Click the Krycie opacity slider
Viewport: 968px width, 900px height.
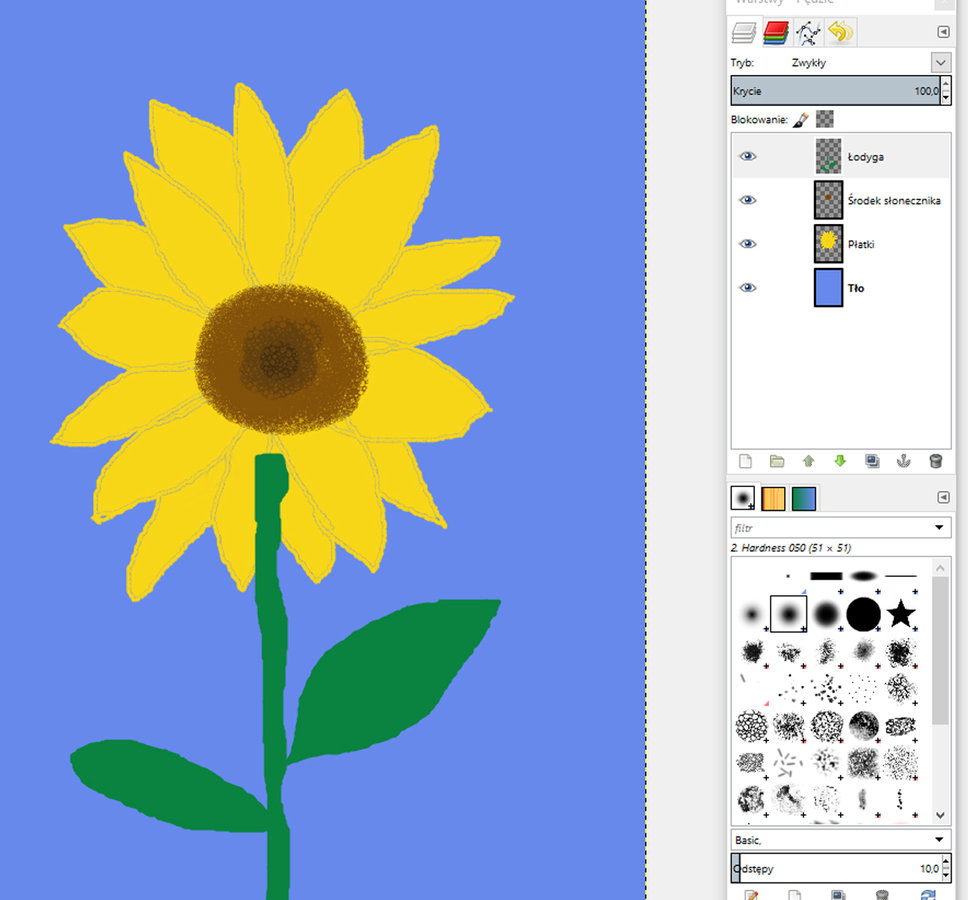point(835,91)
